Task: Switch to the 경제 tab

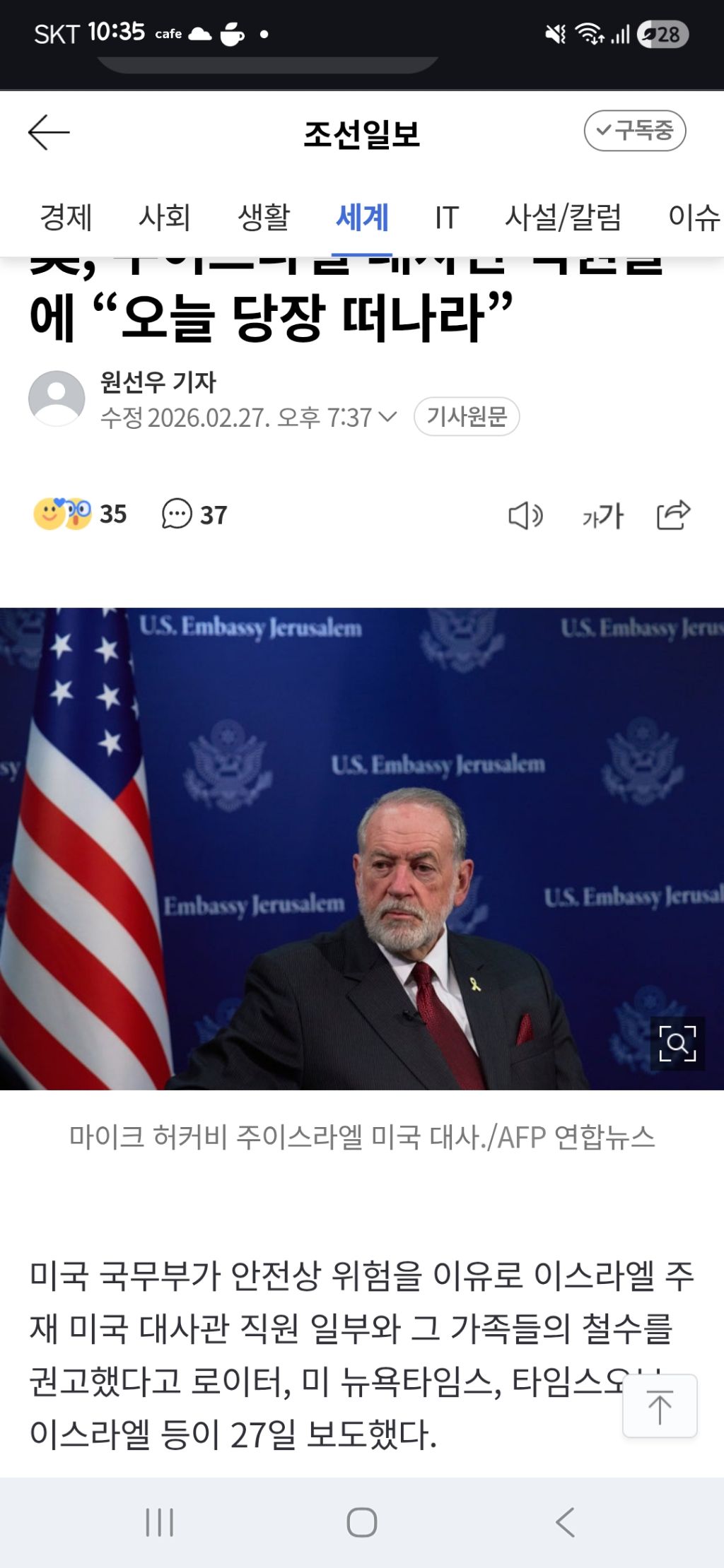Action: [66, 217]
